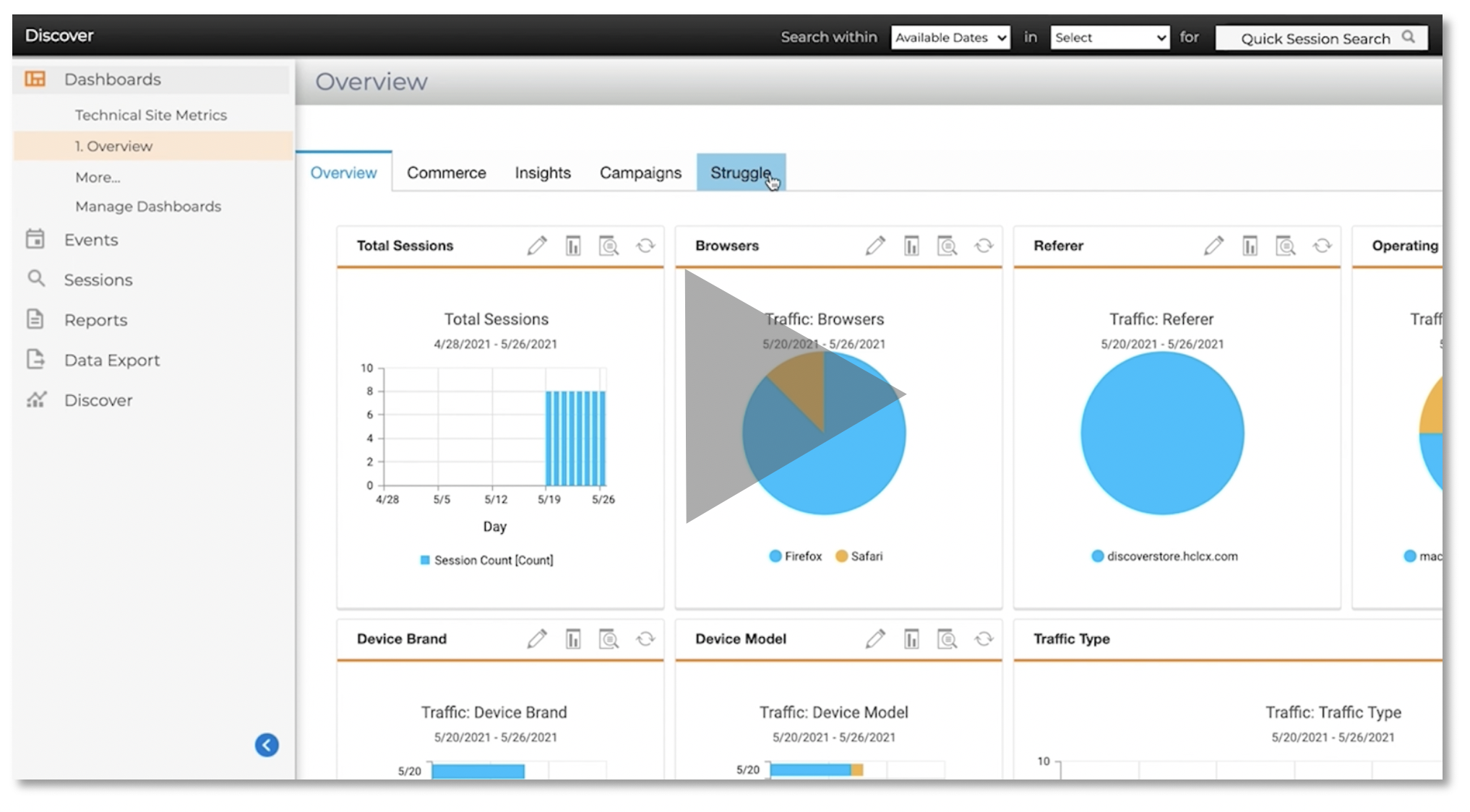Refresh the Device Model widget
The width and height of the screenshot is (1470, 812).
pyautogui.click(x=984, y=639)
